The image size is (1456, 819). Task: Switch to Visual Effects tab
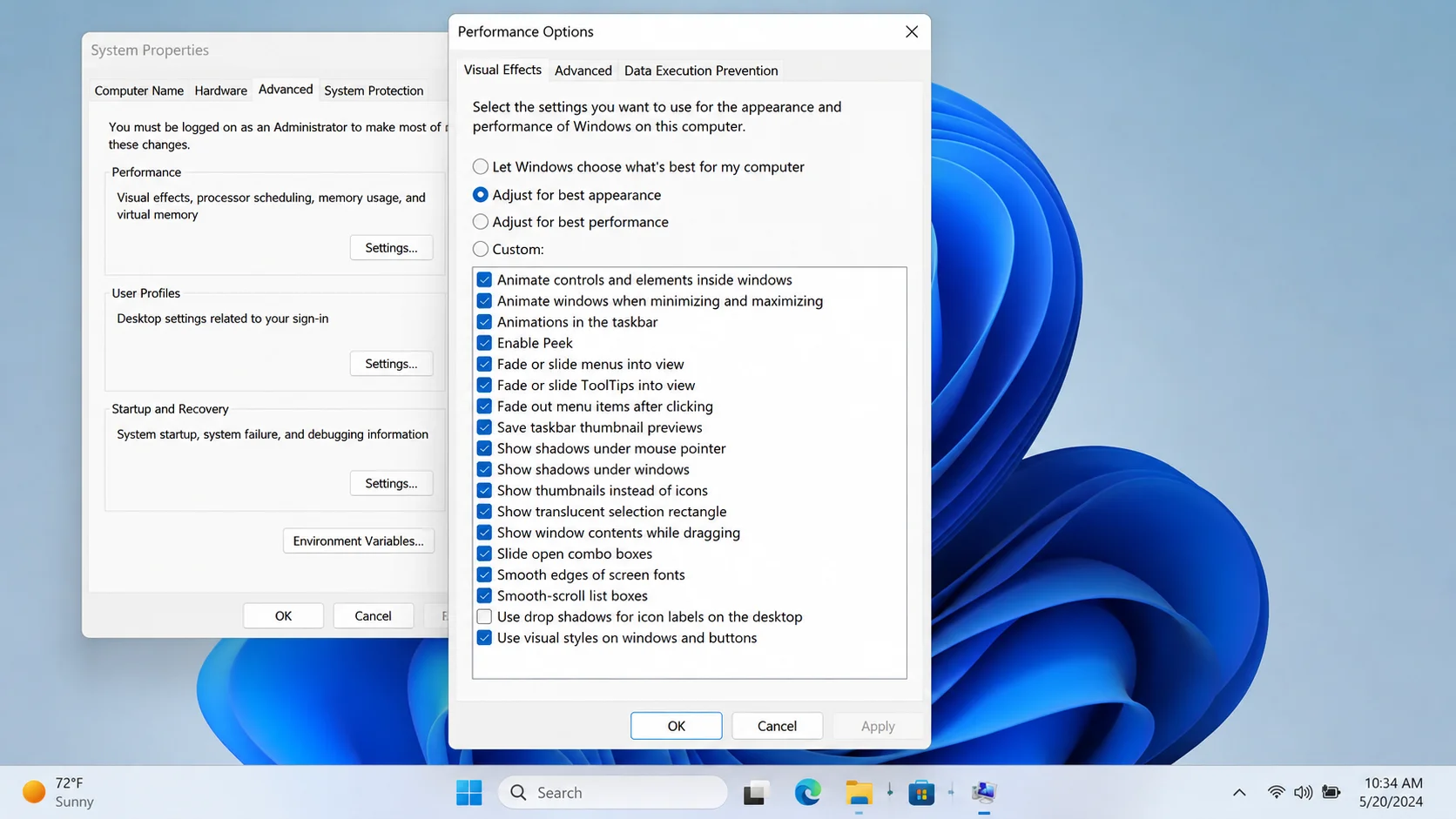pos(502,70)
